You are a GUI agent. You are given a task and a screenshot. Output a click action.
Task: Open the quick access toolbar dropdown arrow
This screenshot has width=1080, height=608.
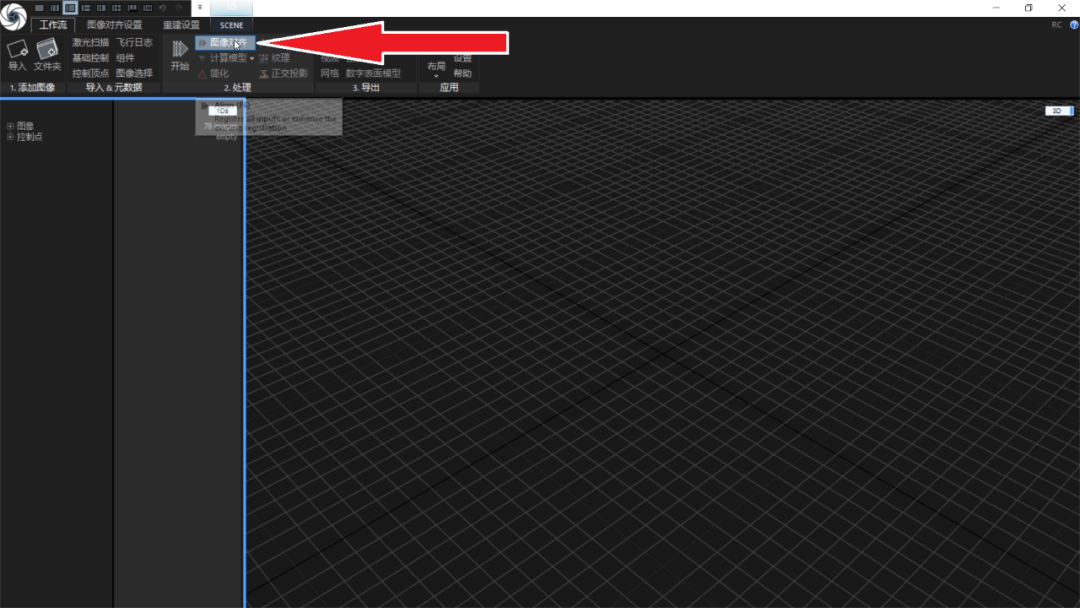200,8
